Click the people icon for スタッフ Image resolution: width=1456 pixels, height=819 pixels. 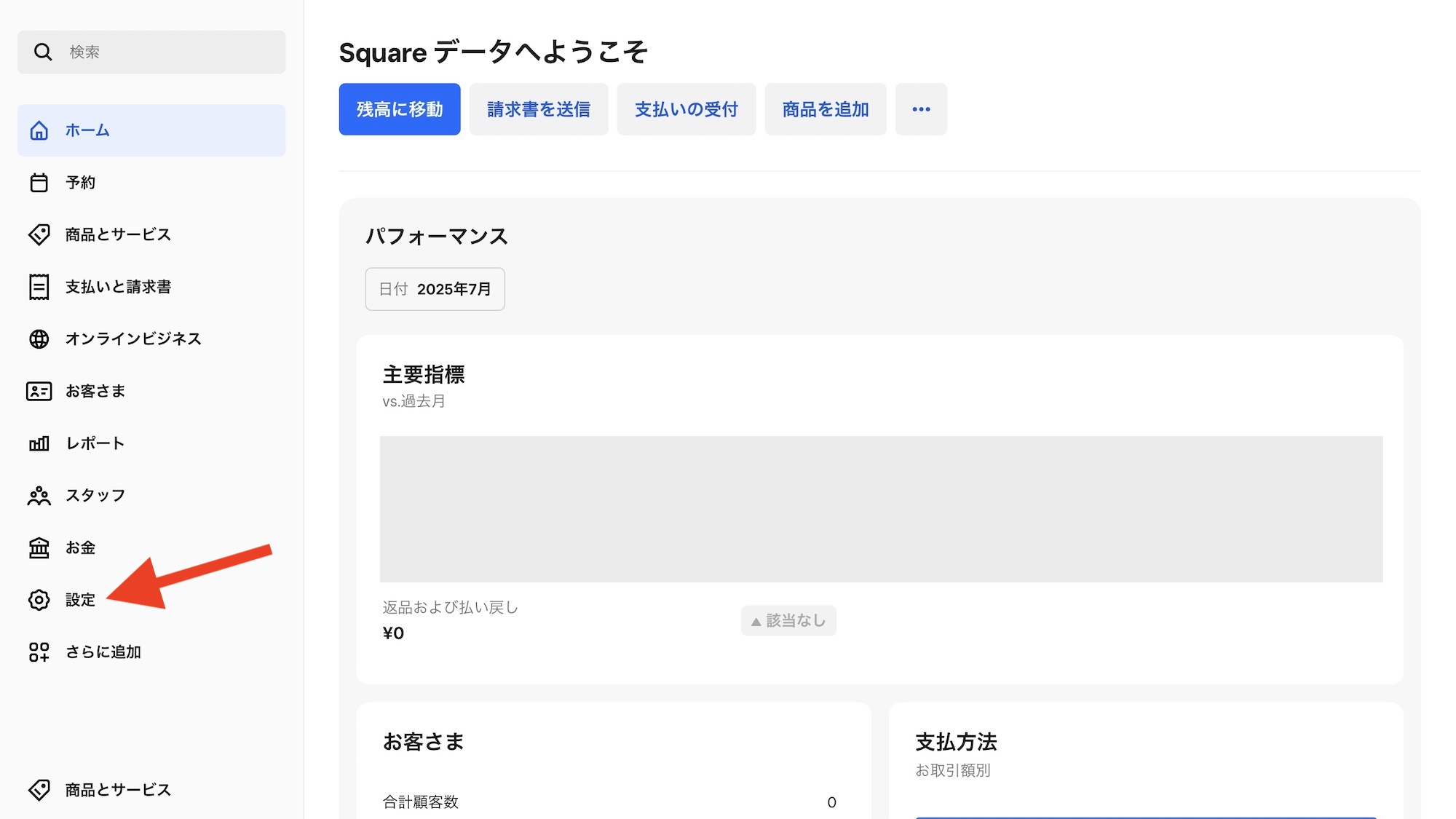point(39,496)
